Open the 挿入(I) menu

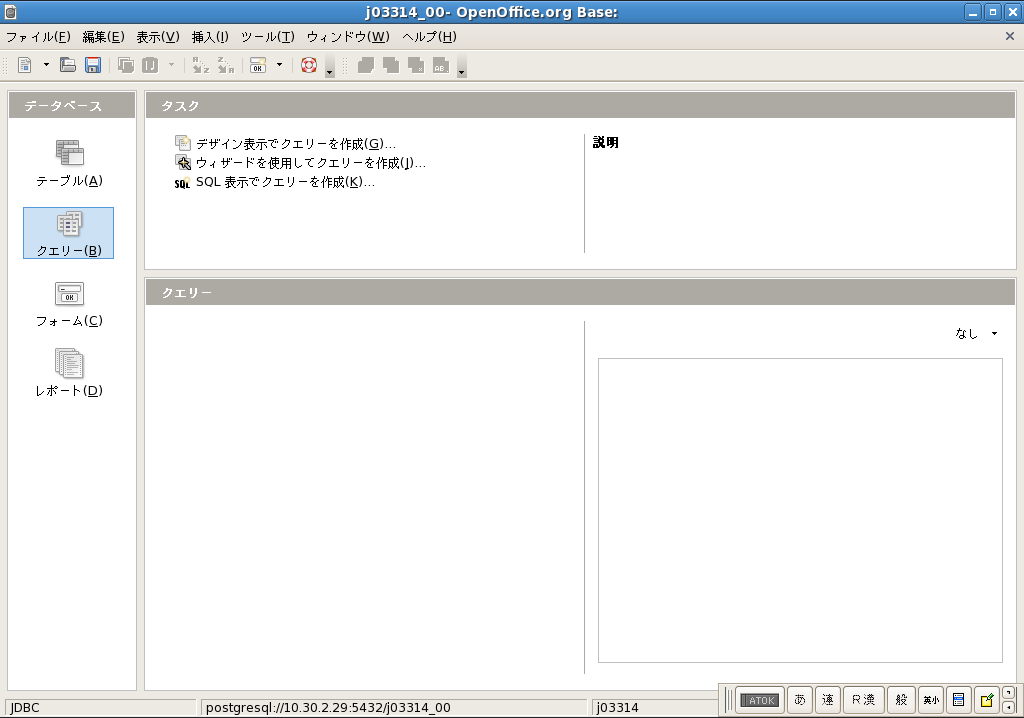(x=210, y=37)
